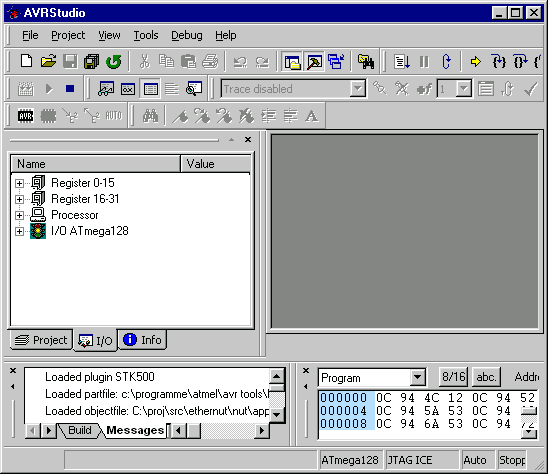Click the output horizontal scroll right arrow
548x474 pixels.
click(x=262, y=430)
